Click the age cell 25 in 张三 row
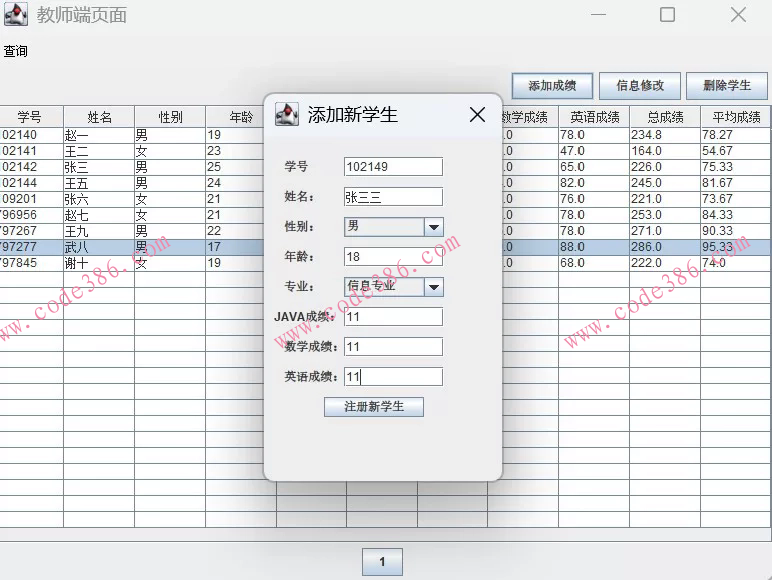 pyautogui.click(x=235, y=167)
